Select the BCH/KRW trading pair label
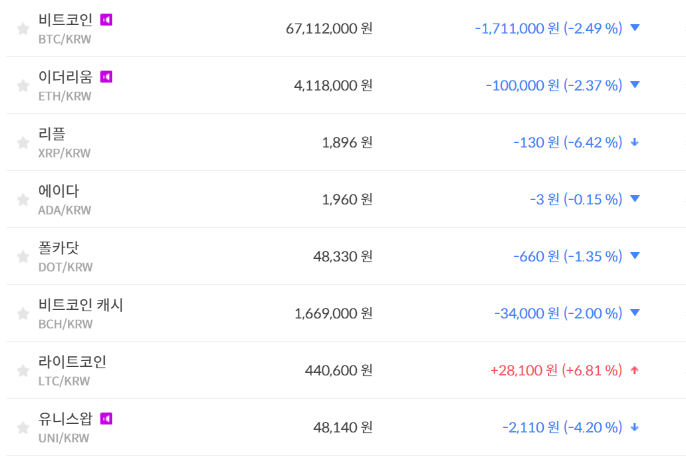The height and width of the screenshot is (457, 686). [x=65, y=324]
